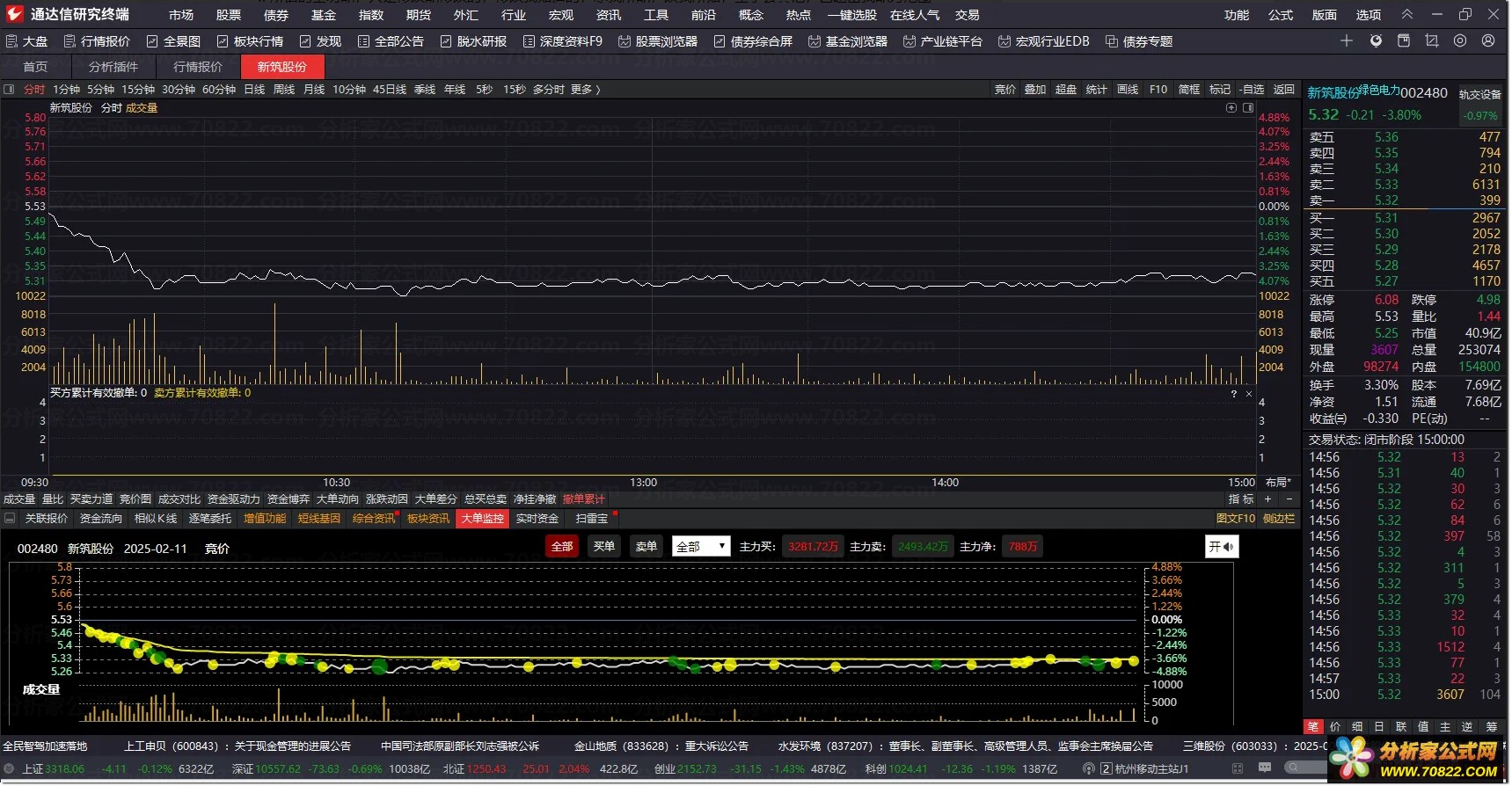Open the 选项 options menu
Image resolution: width=1512 pixels, height=786 pixels.
[x=1369, y=15]
